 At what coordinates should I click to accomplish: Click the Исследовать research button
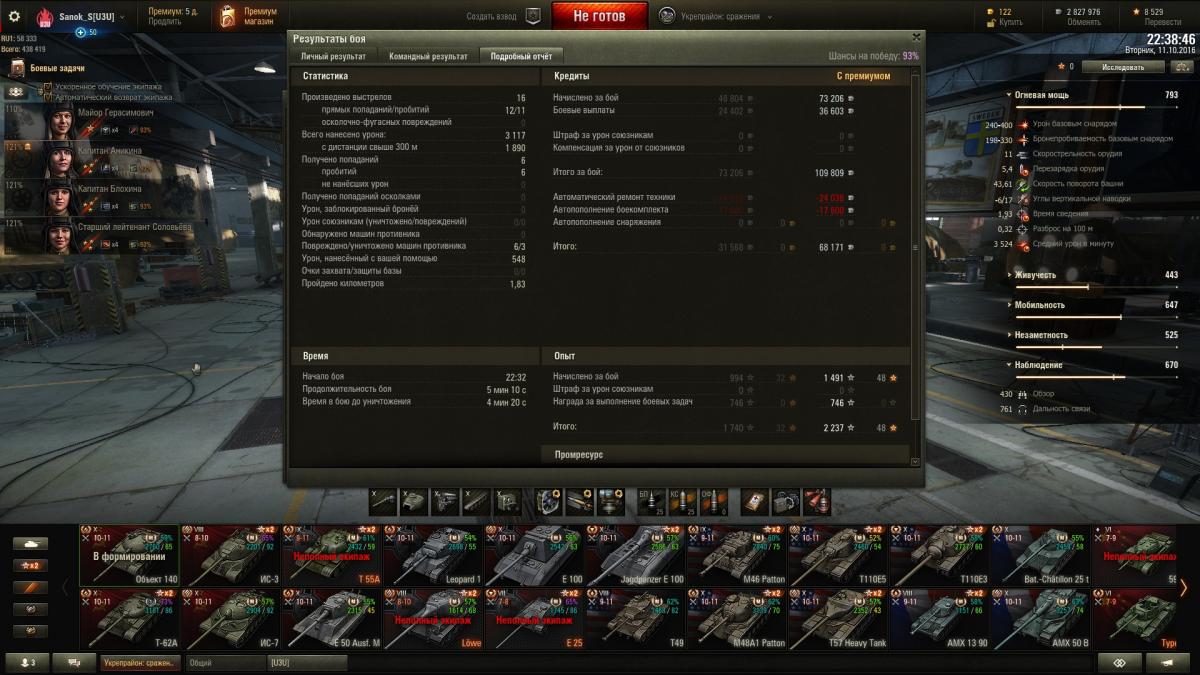1123,67
